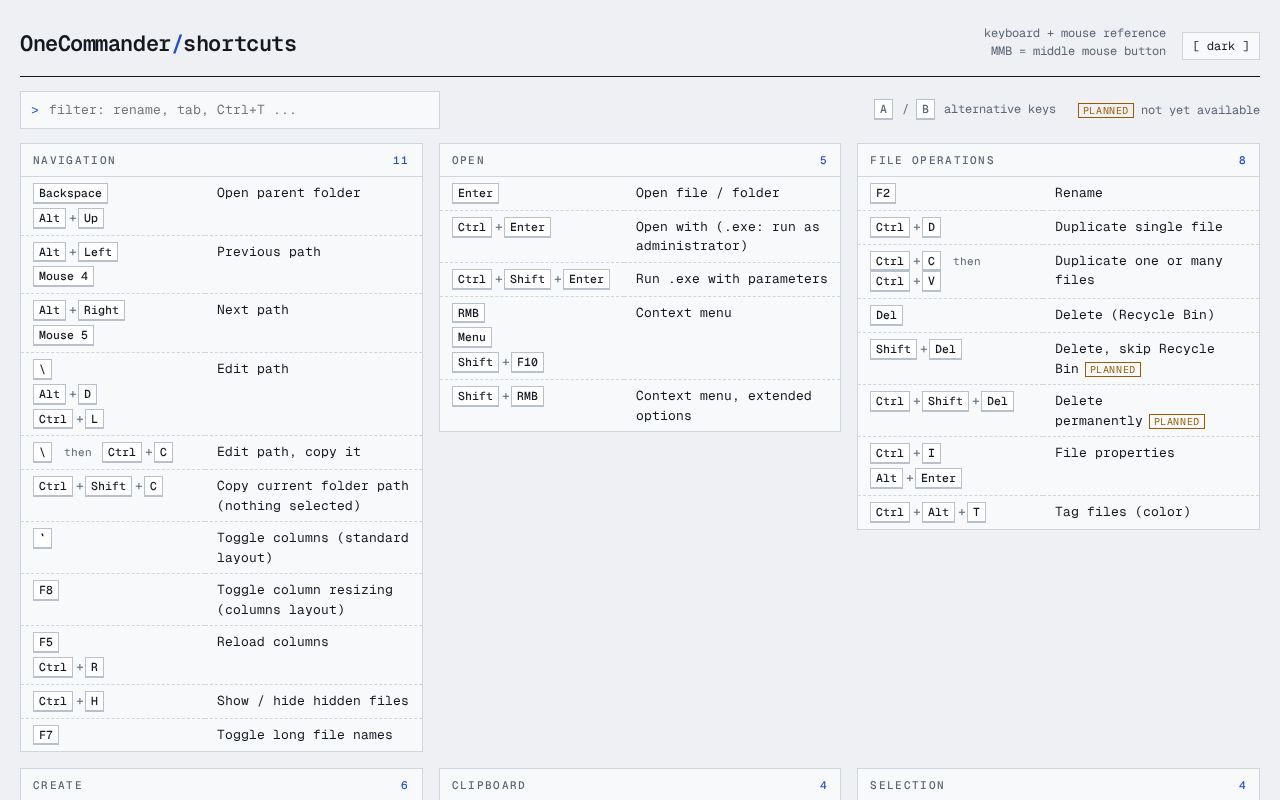Click "Duplicate single file" description
Image resolution: width=1280 pixels, height=800 pixels.
(x=1139, y=227)
